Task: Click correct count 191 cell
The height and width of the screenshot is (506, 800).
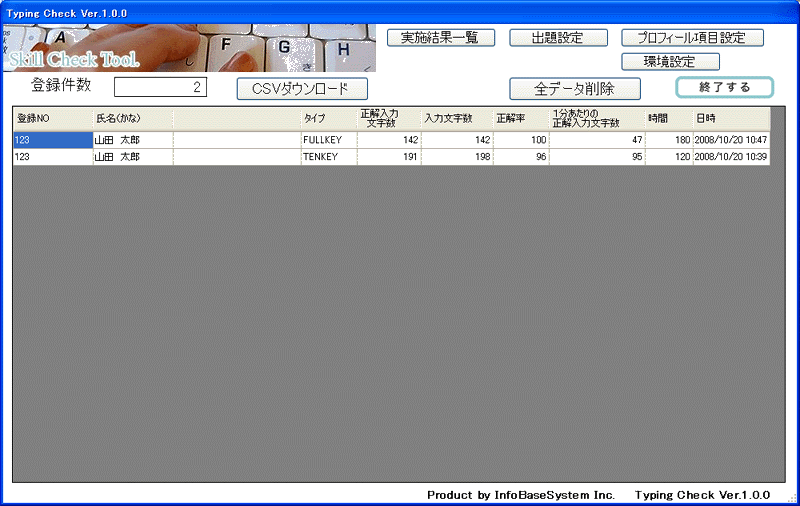Action: [x=389, y=157]
